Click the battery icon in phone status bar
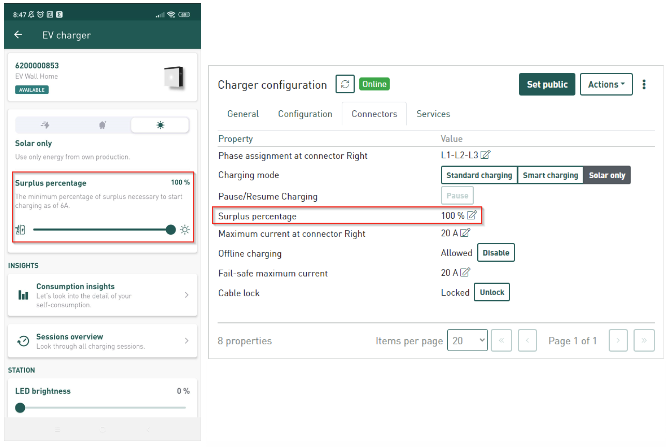The width and height of the screenshot is (670, 447). coord(184,15)
